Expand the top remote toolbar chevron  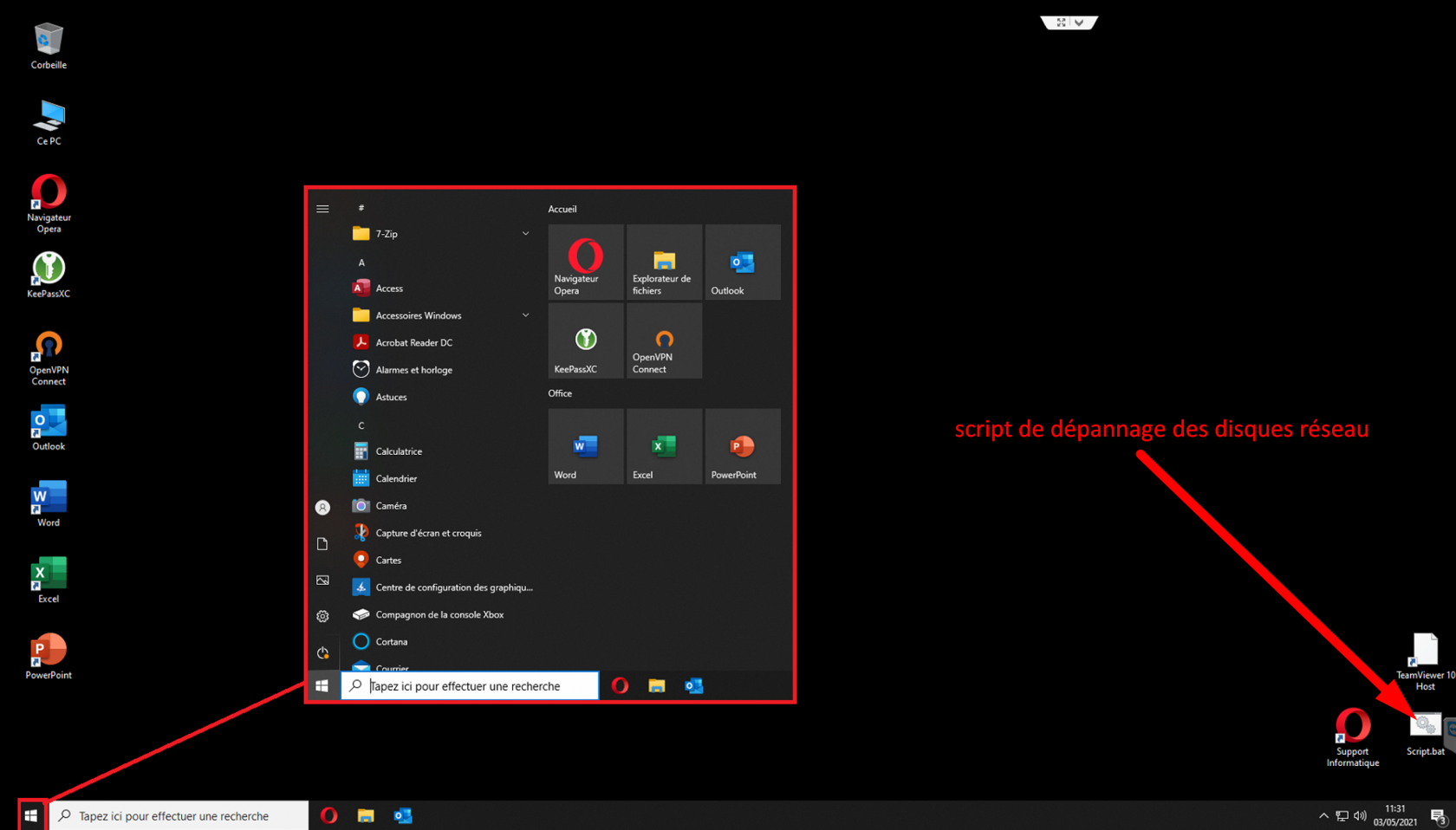click(x=1079, y=23)
